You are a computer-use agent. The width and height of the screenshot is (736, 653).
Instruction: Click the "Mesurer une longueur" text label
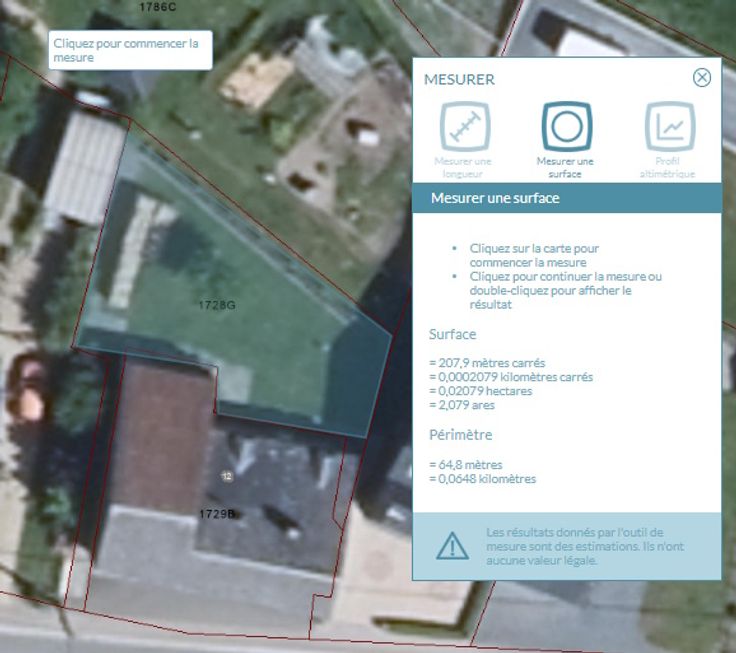[x=463, y=167]
